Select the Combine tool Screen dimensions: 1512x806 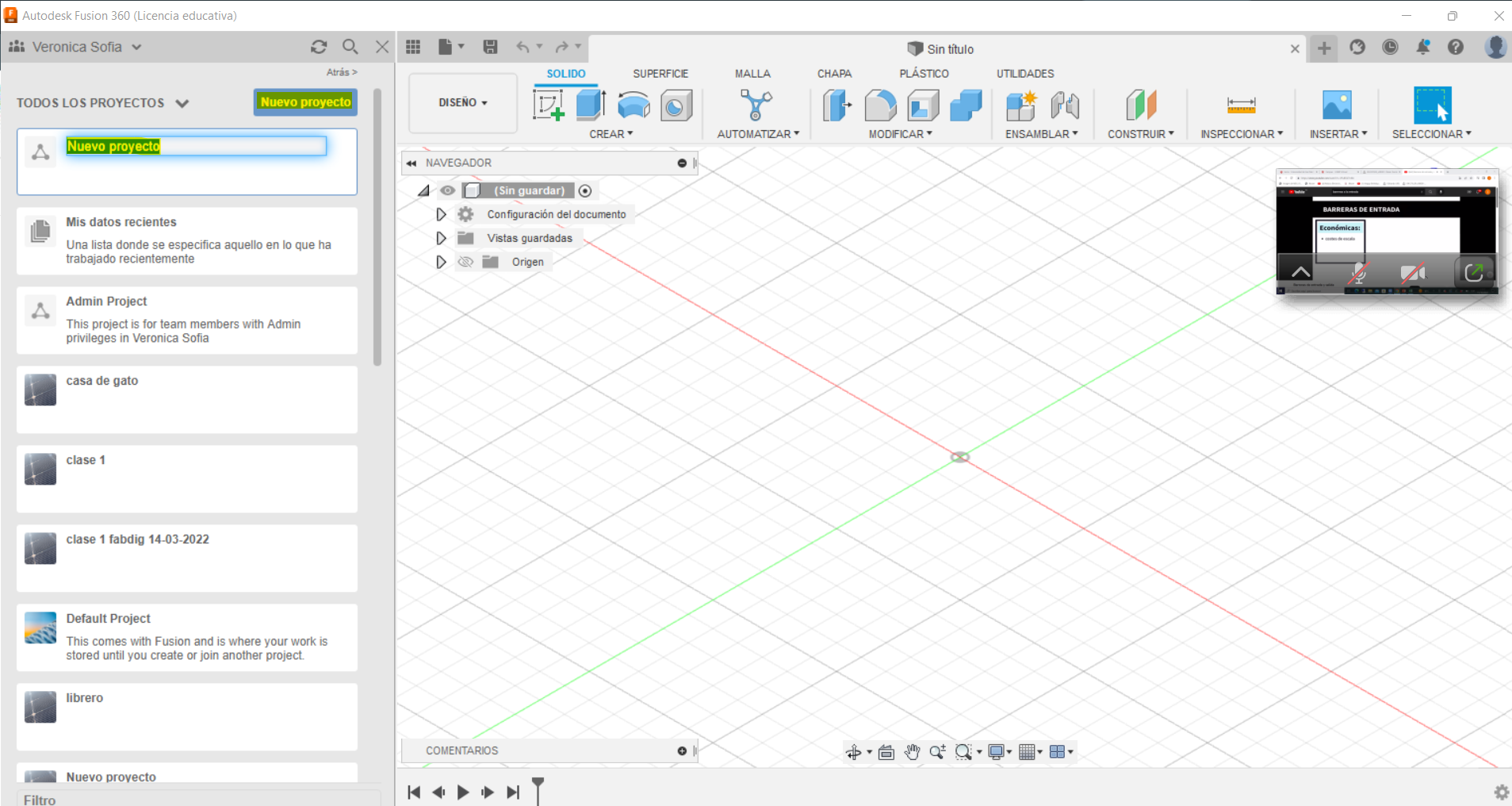click(x=966, y=105)
